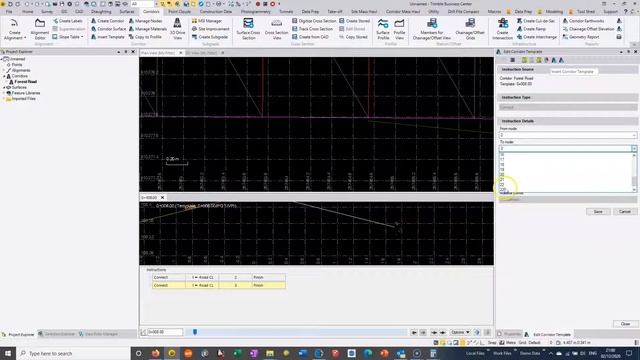Open the Geometry Report
The width and height of the screenshot is (640, 360).
581,37
